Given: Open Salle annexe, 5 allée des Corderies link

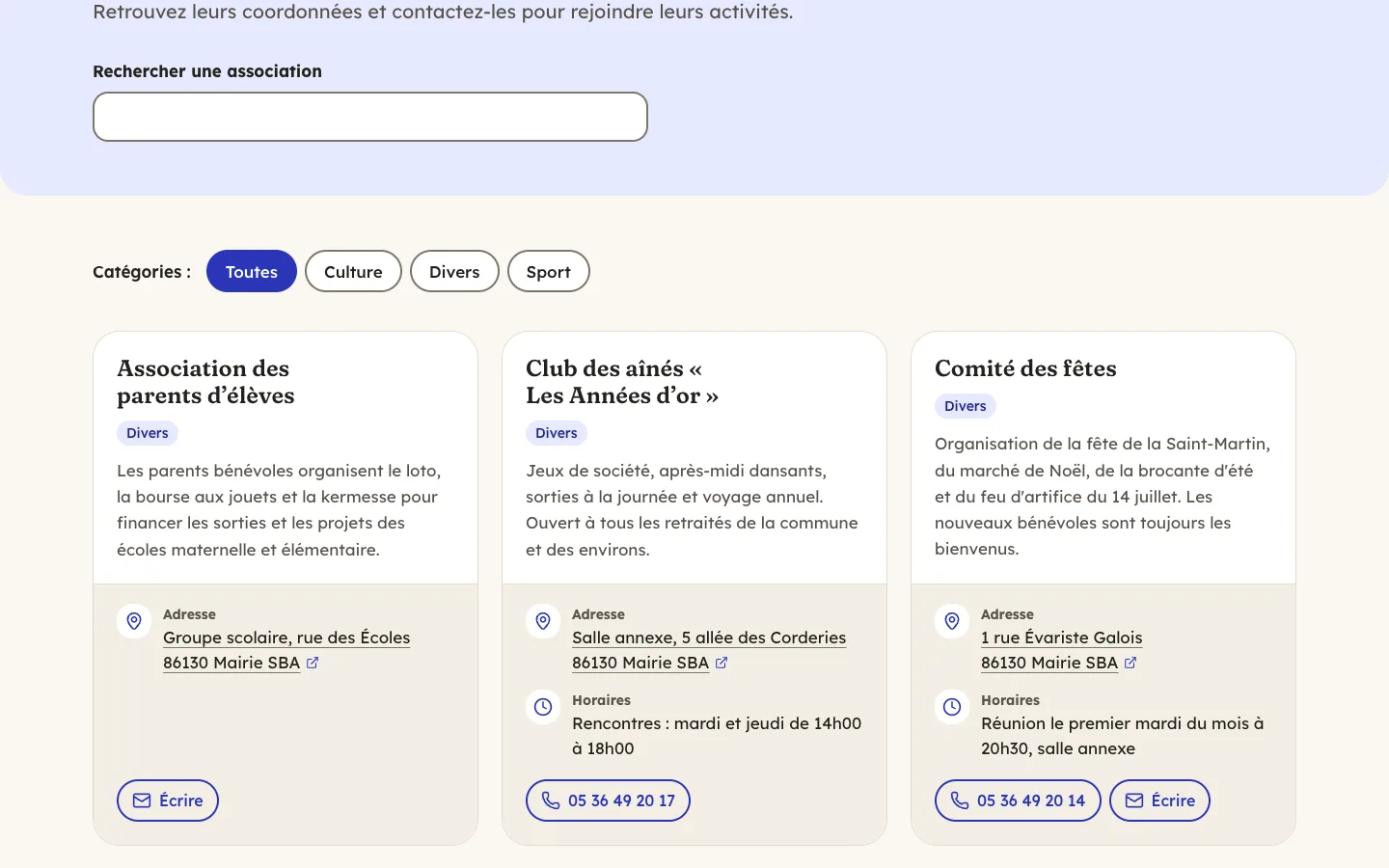Looking at the screenshot, I should click(709, 650).
